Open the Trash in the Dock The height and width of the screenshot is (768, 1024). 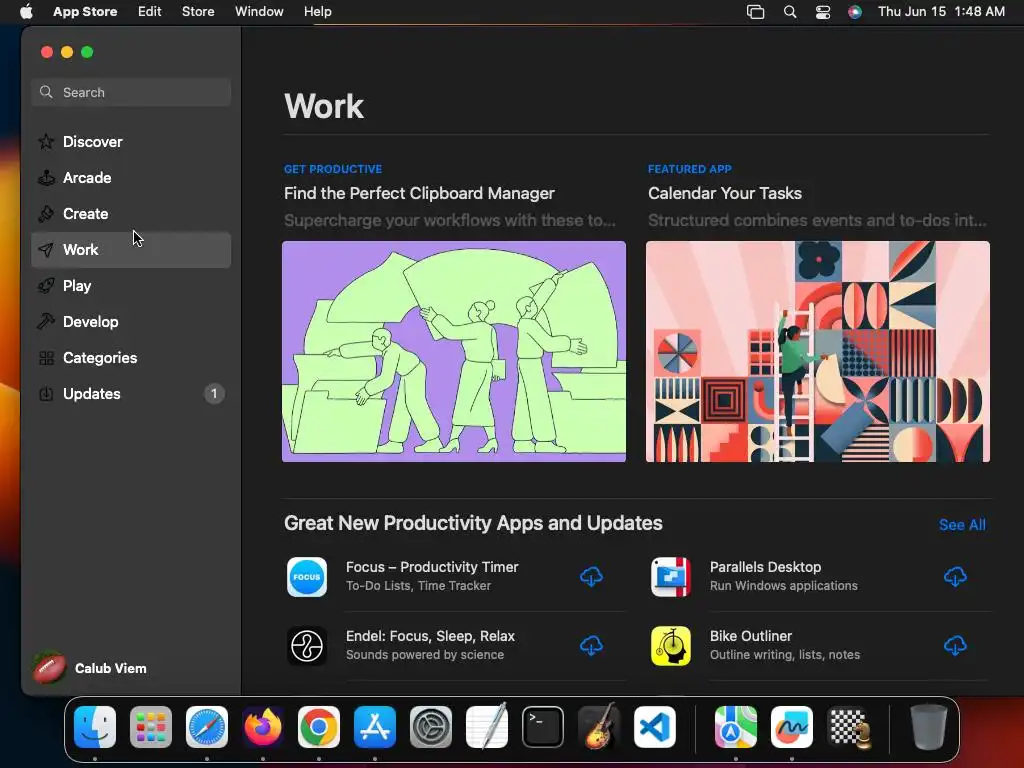(x=929, y=727)
